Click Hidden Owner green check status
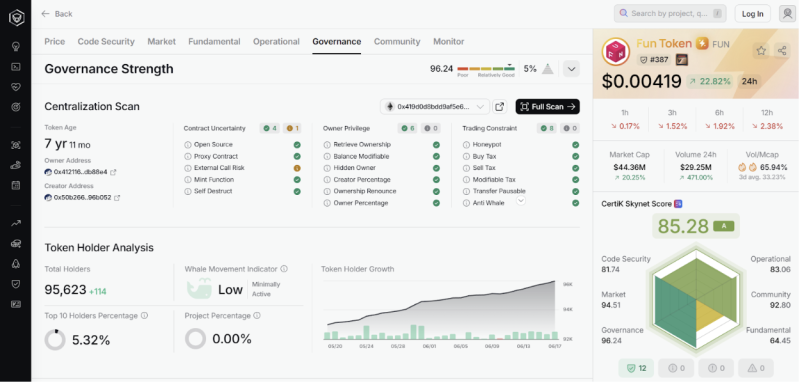 436,168
